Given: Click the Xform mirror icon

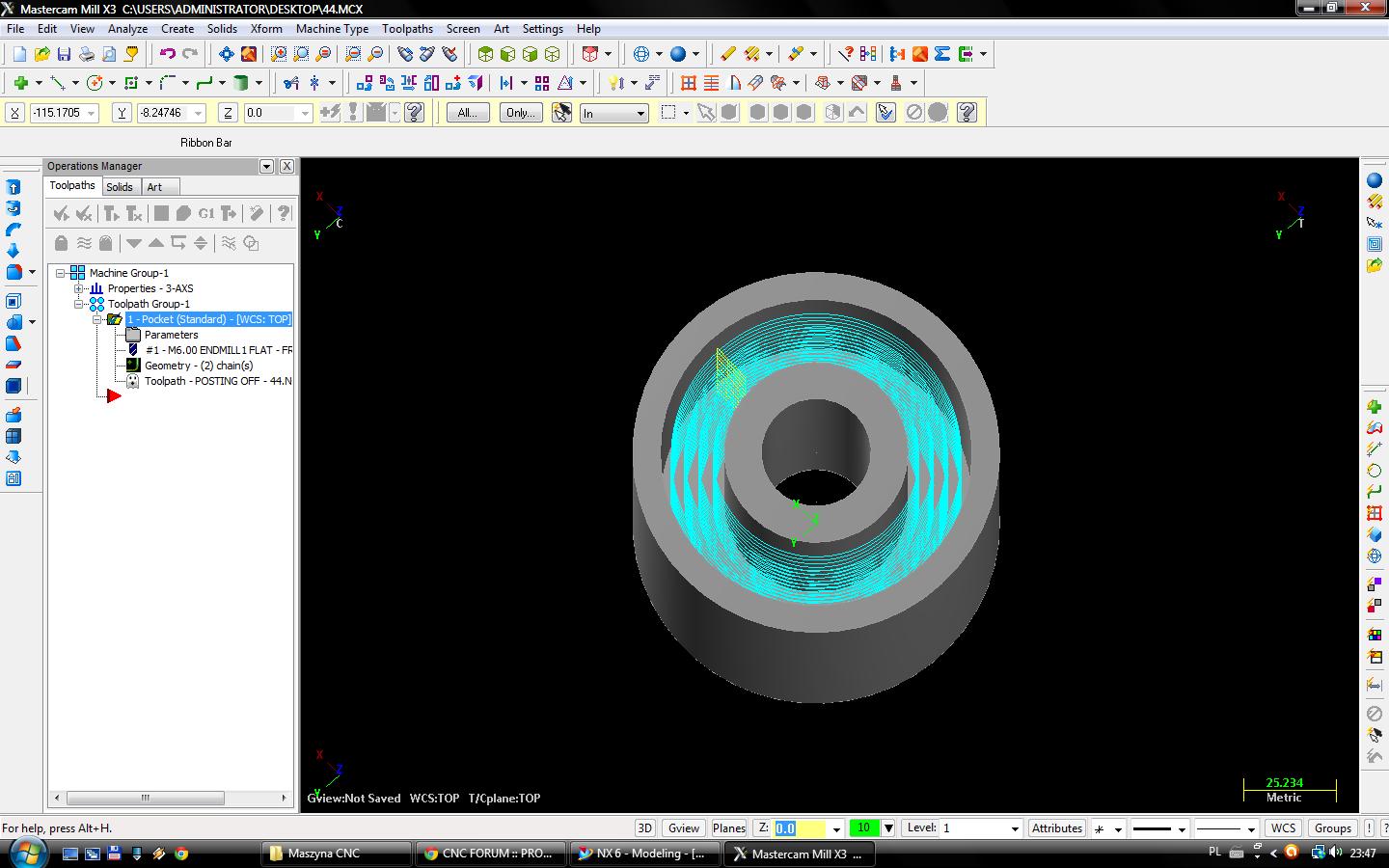Looking at the screenshot, I should (x=409, y=83).
